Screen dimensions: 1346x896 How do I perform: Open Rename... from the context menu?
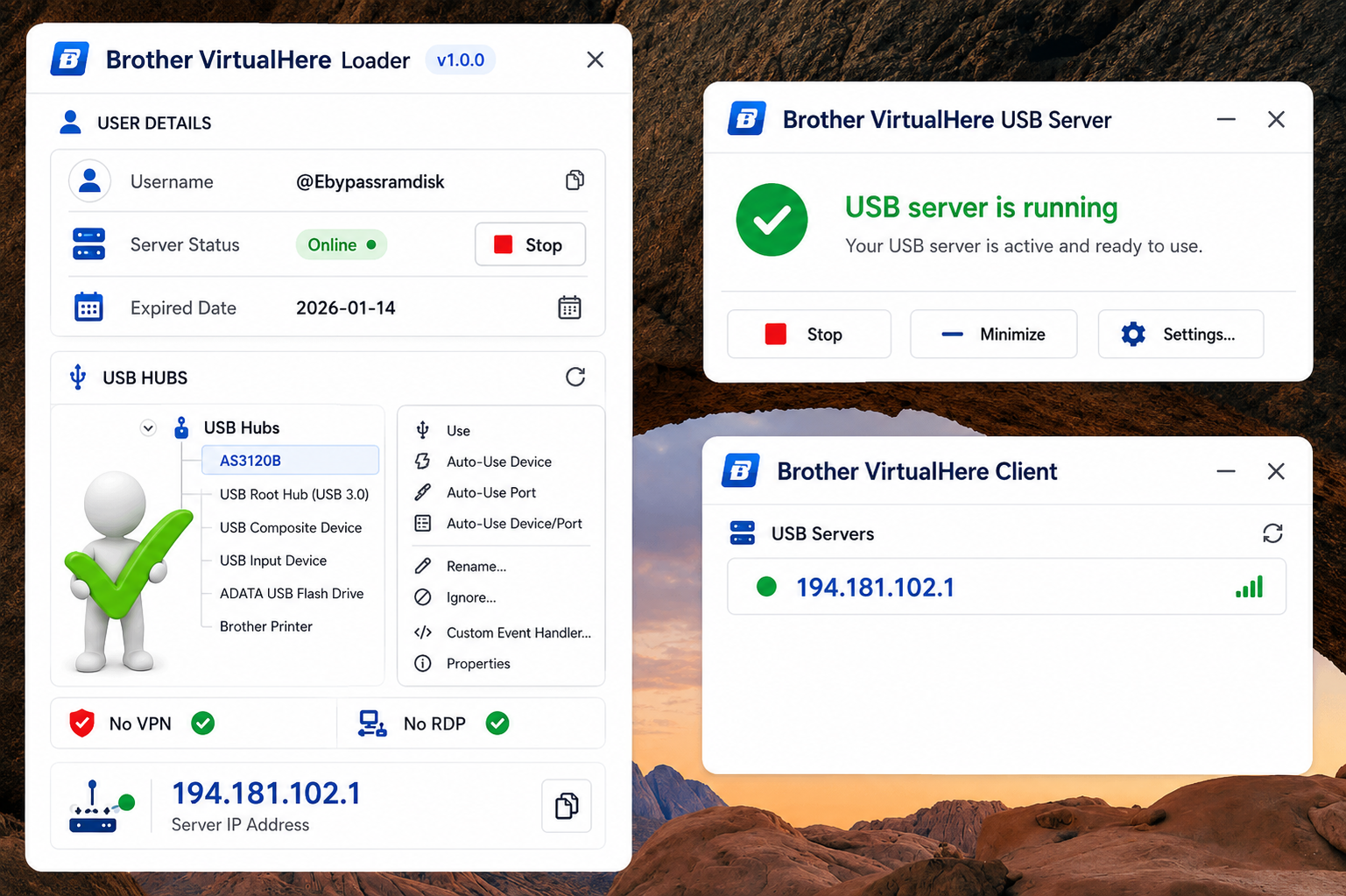pos(501,567)
